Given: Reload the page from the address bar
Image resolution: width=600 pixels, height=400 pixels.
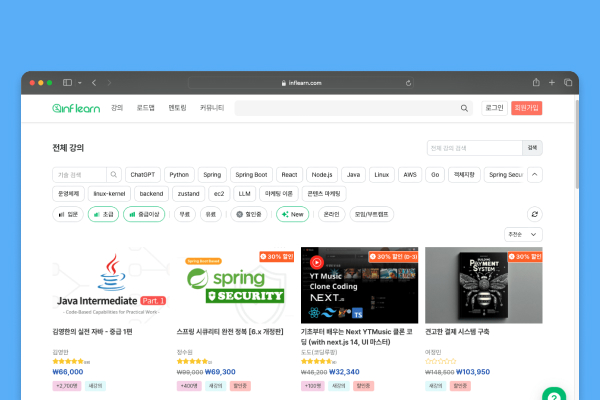Looking at the screenshot, I should tap(408, 82).
